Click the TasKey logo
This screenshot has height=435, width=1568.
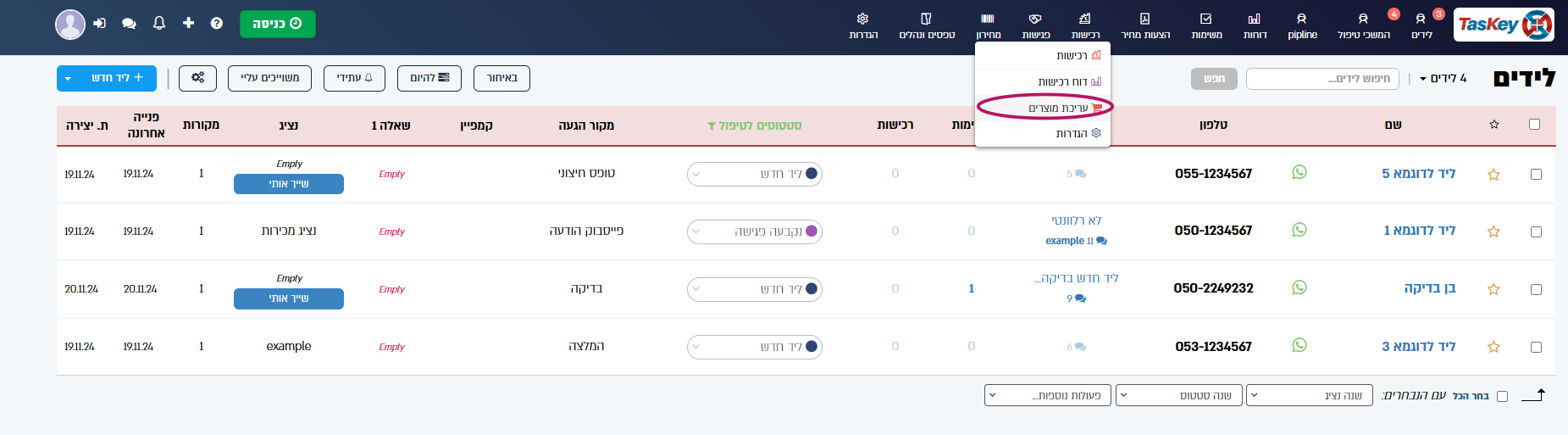tap(1504, 25)
